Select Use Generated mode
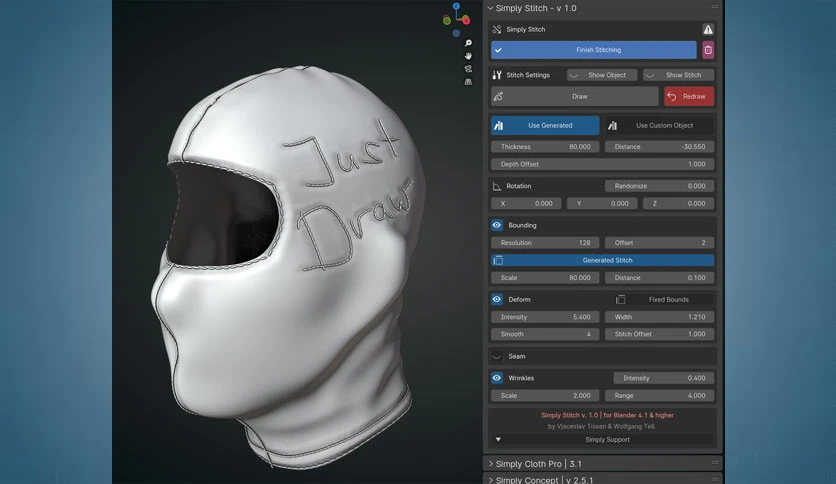Image resolution: width=836 pixels, height=484 pixels. click(x=545, y=126)
